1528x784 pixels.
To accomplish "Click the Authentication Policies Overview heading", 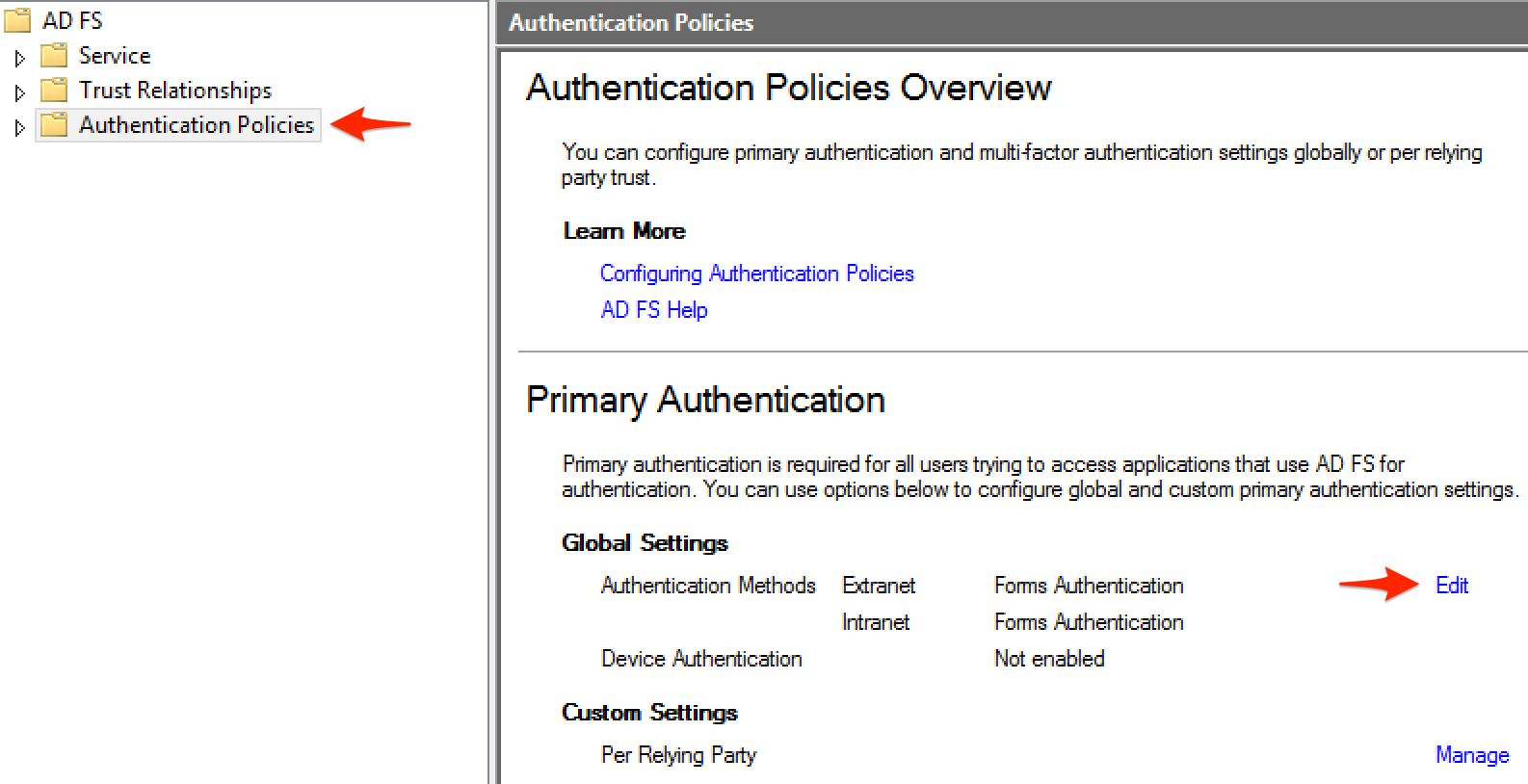I will [788, 88].
